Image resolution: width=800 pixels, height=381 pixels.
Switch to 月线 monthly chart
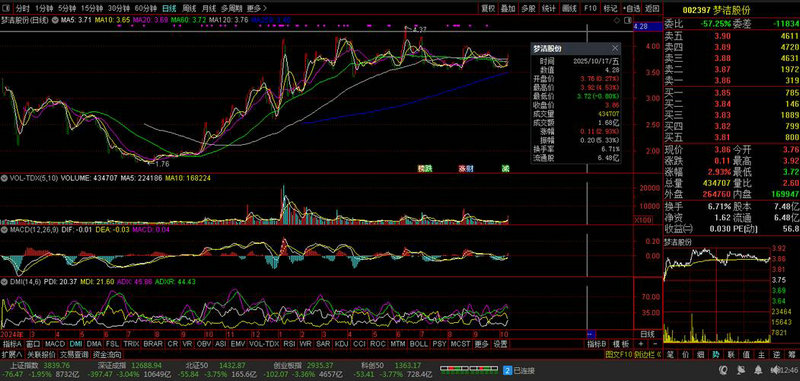[x=208, y=8]
